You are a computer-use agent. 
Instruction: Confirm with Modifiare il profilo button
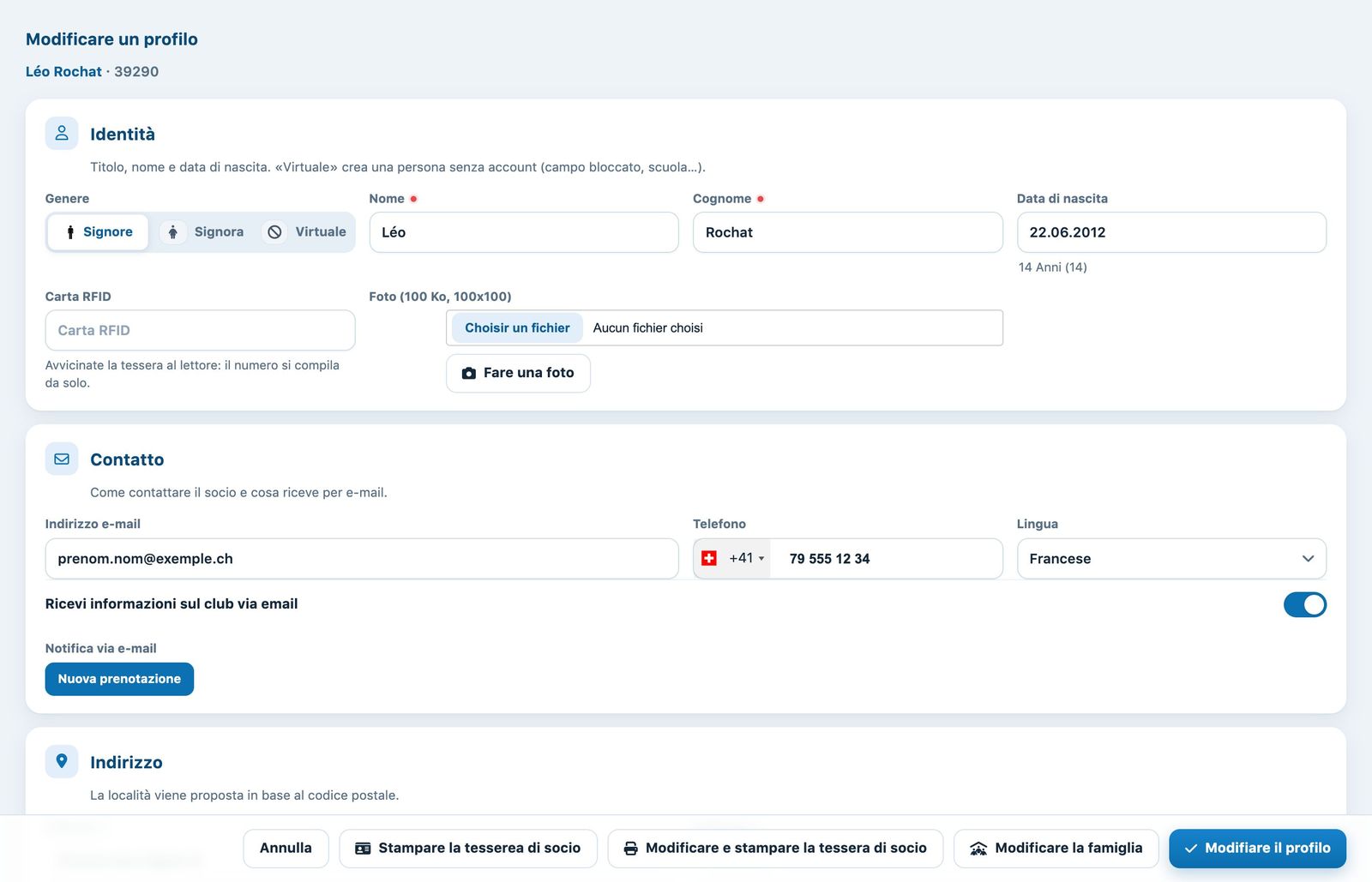pyautogui.click(x=1257, y=849)
